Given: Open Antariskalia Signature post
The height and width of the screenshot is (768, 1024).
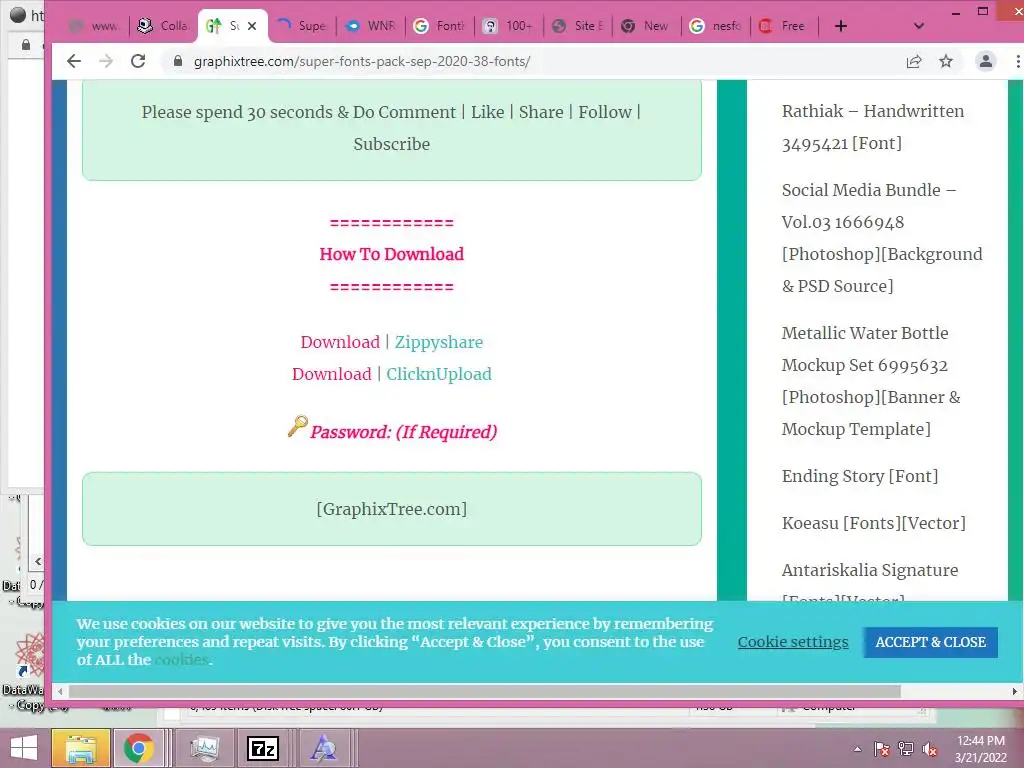Looking at the screenshot, I should click(x=870, y=570).
